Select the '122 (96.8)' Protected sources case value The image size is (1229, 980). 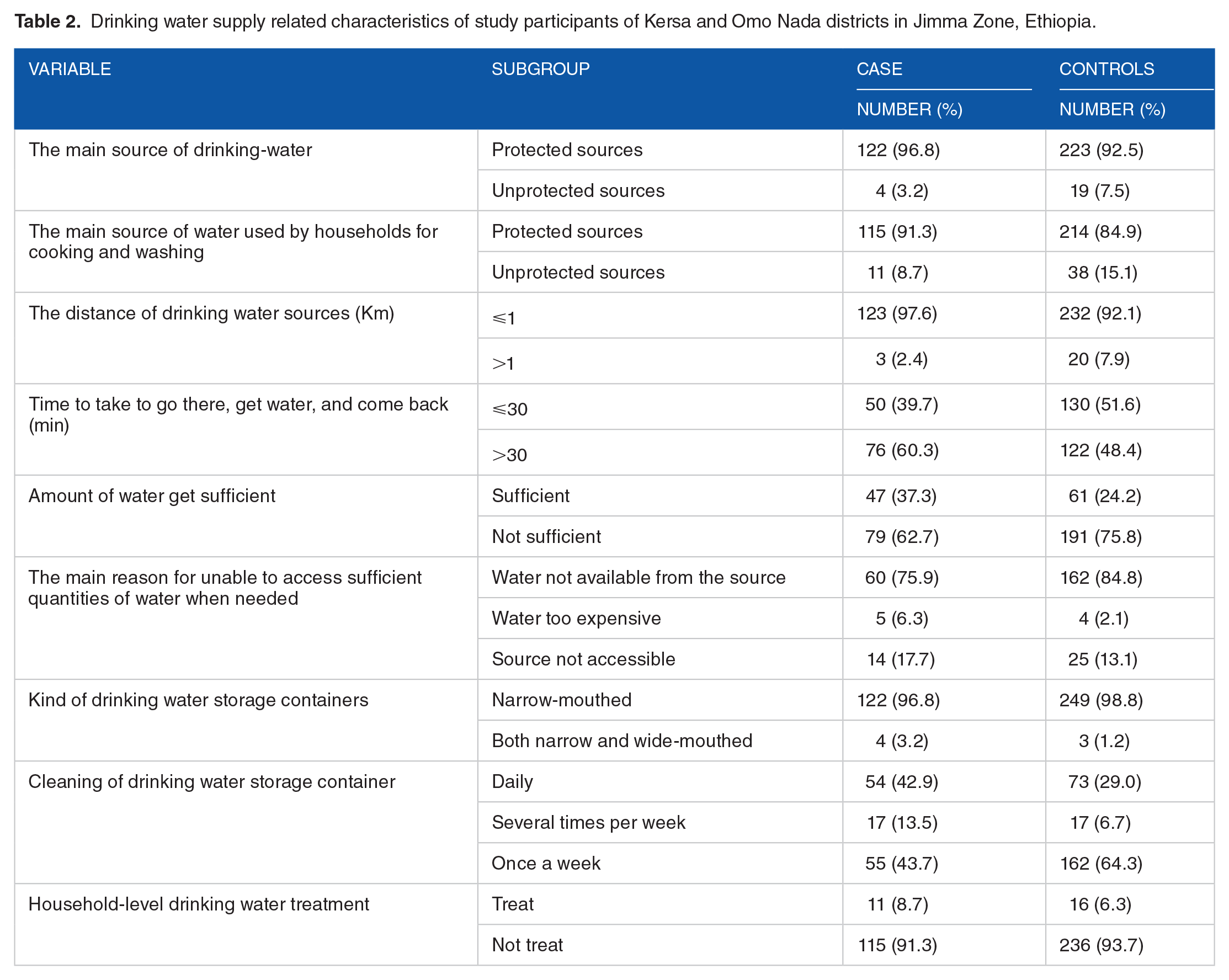(x=898, y=150)
